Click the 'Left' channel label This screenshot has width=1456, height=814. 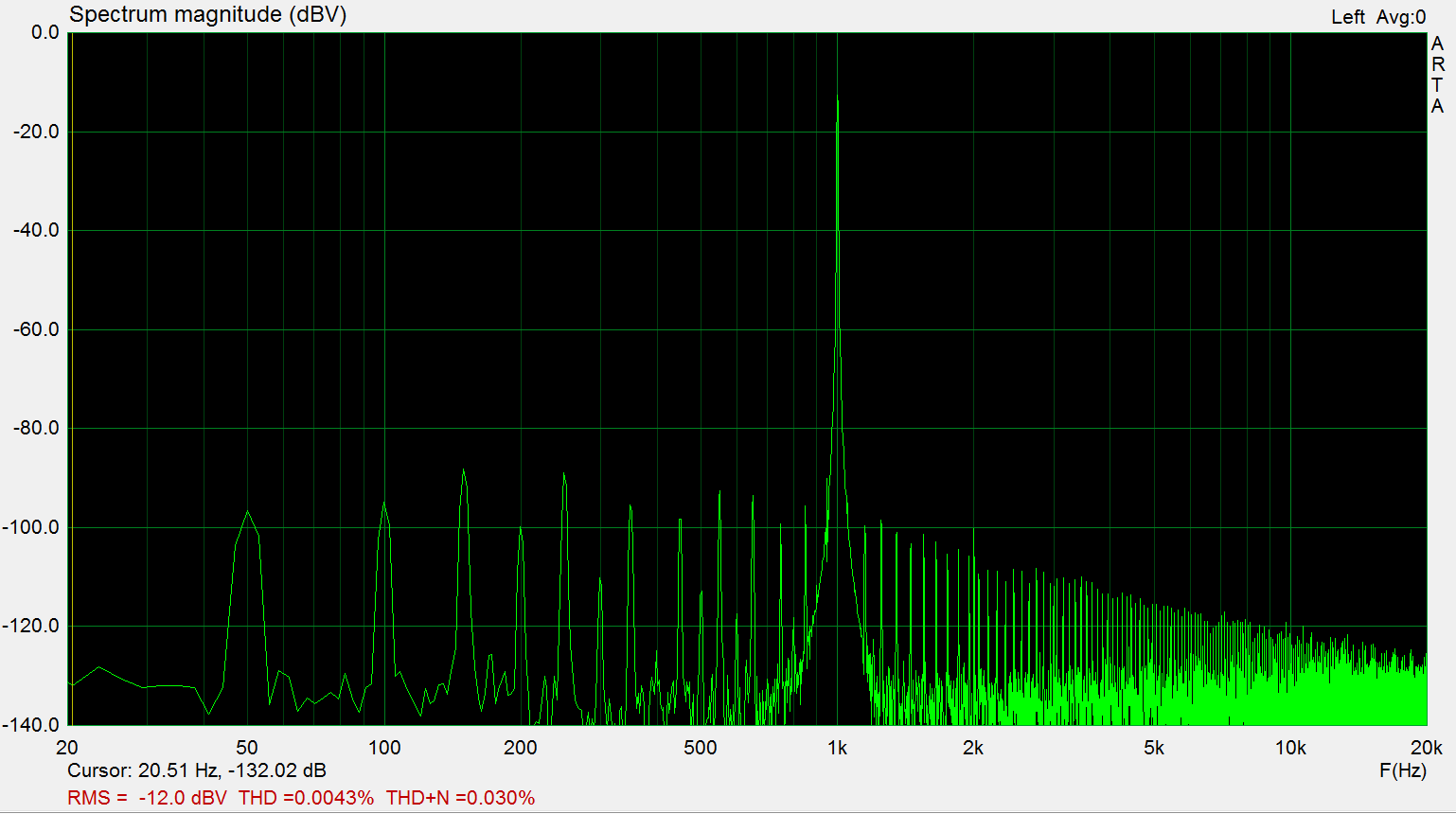coord(1347,17)
